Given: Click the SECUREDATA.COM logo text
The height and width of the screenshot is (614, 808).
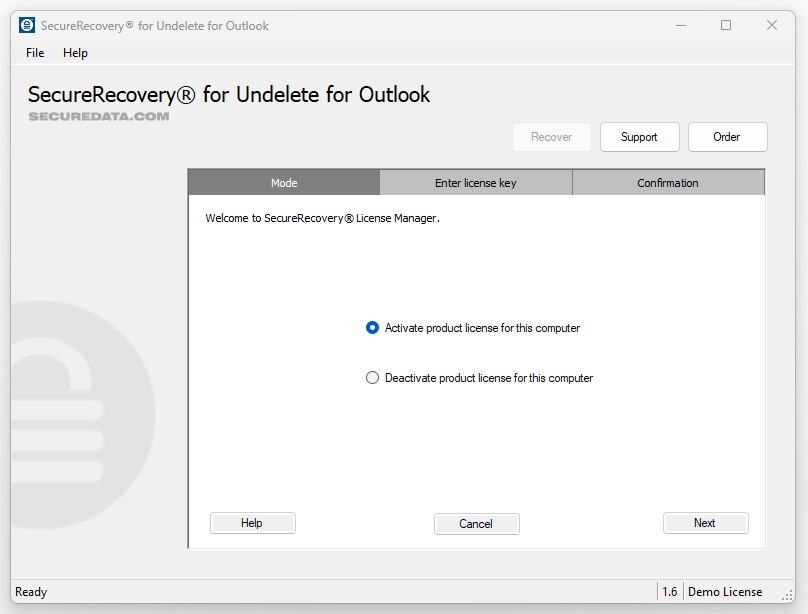Looking at the screenshot, I should pyautogui.click(x=98, y=116).
